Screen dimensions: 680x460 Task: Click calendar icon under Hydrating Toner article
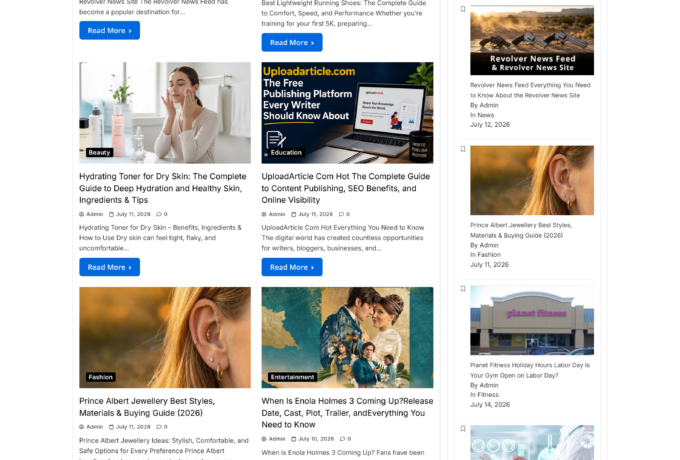111,214
